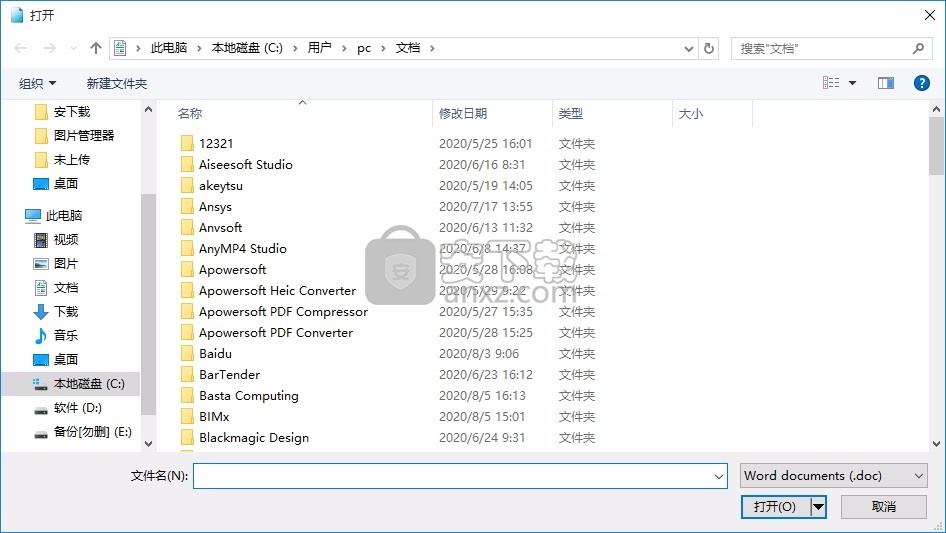This screenshot has width=946, height=533.
Task: Click BarTender folder icon
Action: click(188, 375)
